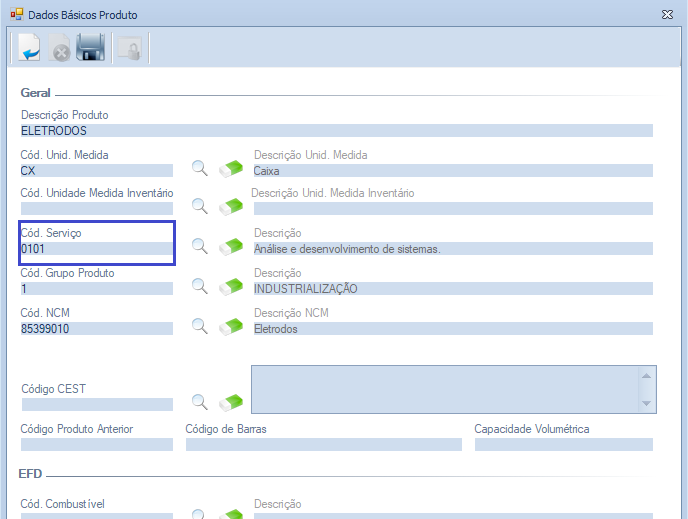Image resolution: width=688 pixels, height=519 pixels.
Task: Click the Cód. Combustível label
Action: click(62, 504)
